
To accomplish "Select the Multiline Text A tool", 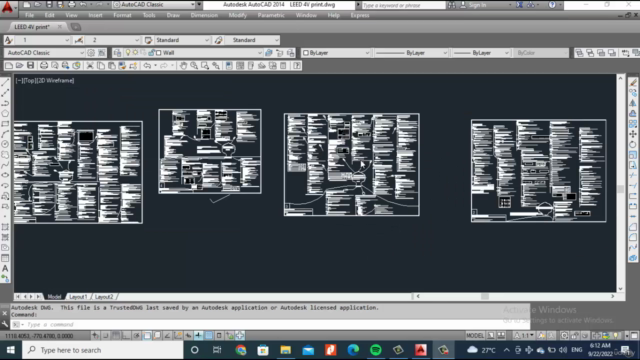I will pyautogui.click(x=5, y=268).
